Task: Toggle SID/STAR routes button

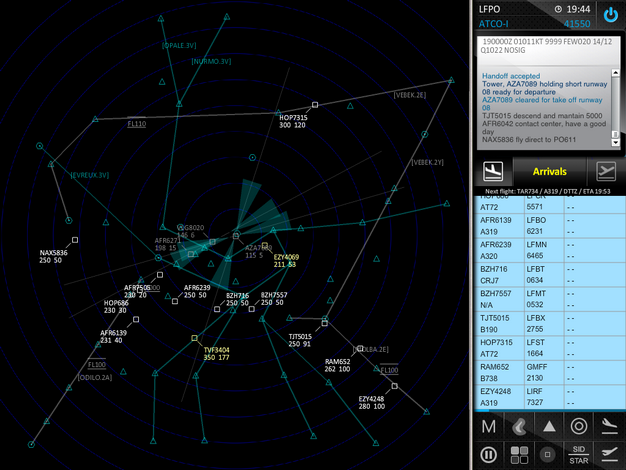Action: pos(578,455)
